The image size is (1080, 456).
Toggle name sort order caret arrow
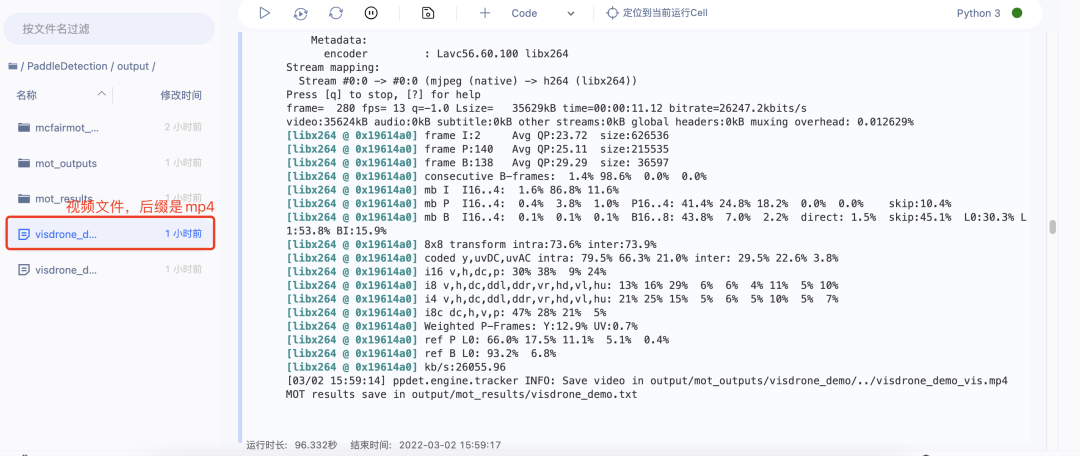click(101, 93)
